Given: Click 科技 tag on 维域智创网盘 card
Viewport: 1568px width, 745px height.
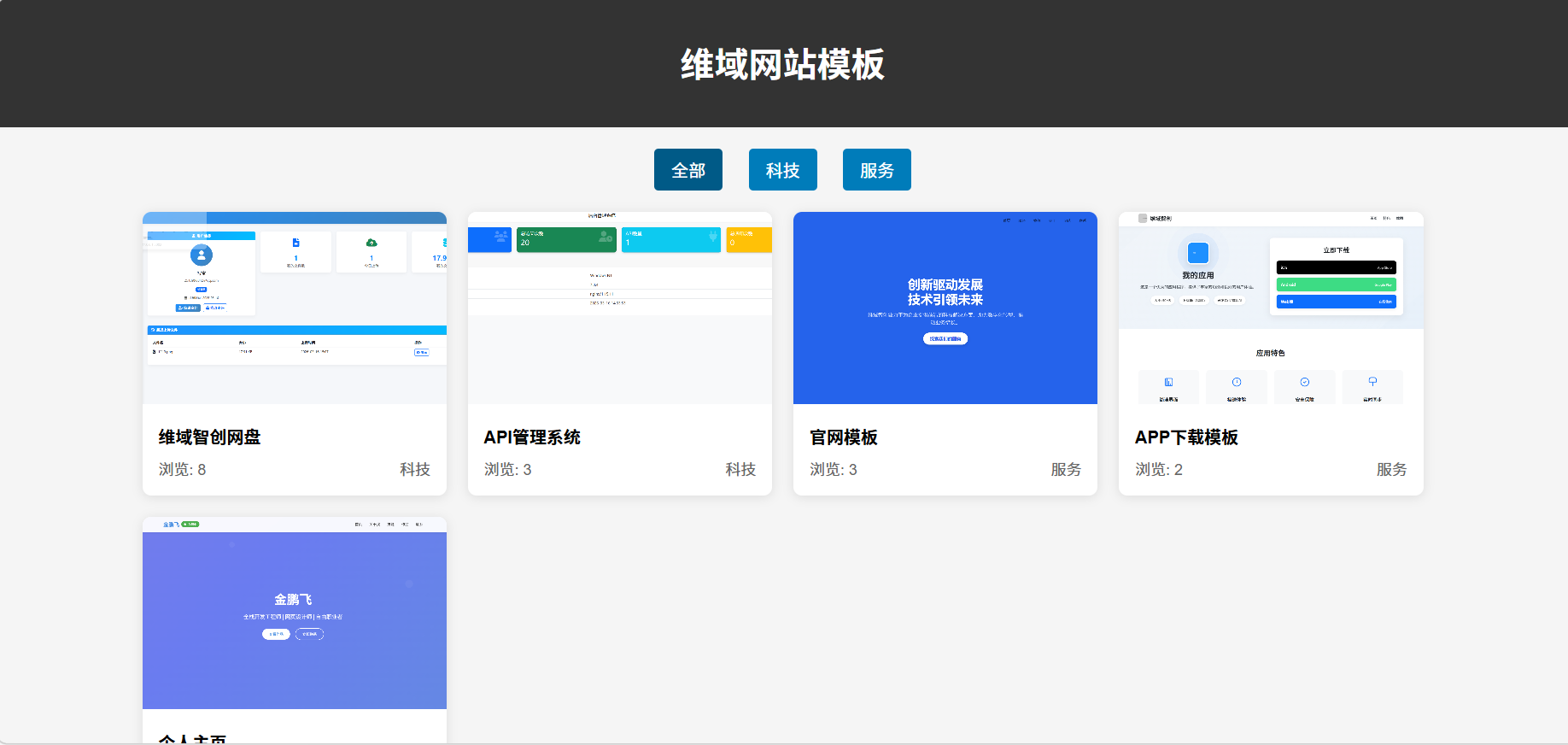Looking at the screenshot, I should point(415,470).
